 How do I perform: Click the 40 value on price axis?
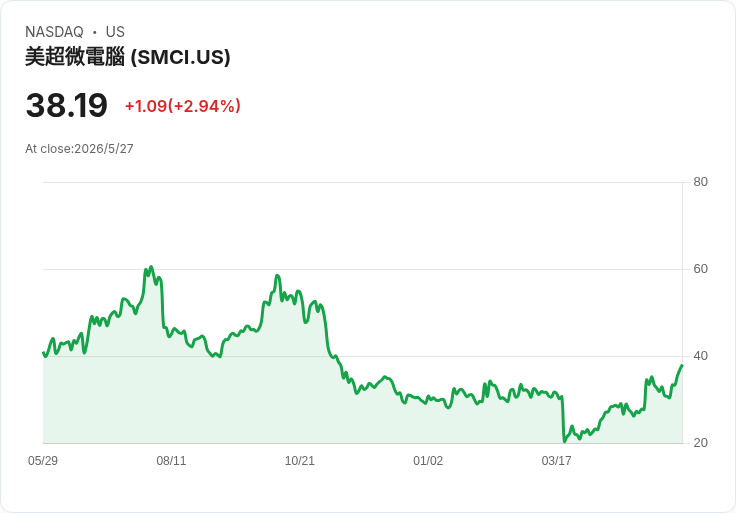click(700, 356)
